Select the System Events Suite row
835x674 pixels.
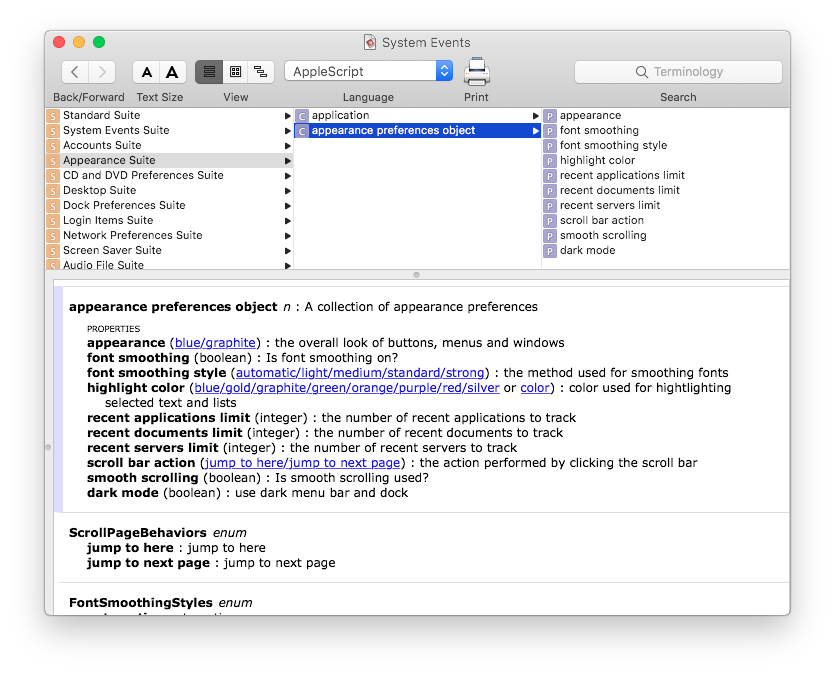click(169, 130)
